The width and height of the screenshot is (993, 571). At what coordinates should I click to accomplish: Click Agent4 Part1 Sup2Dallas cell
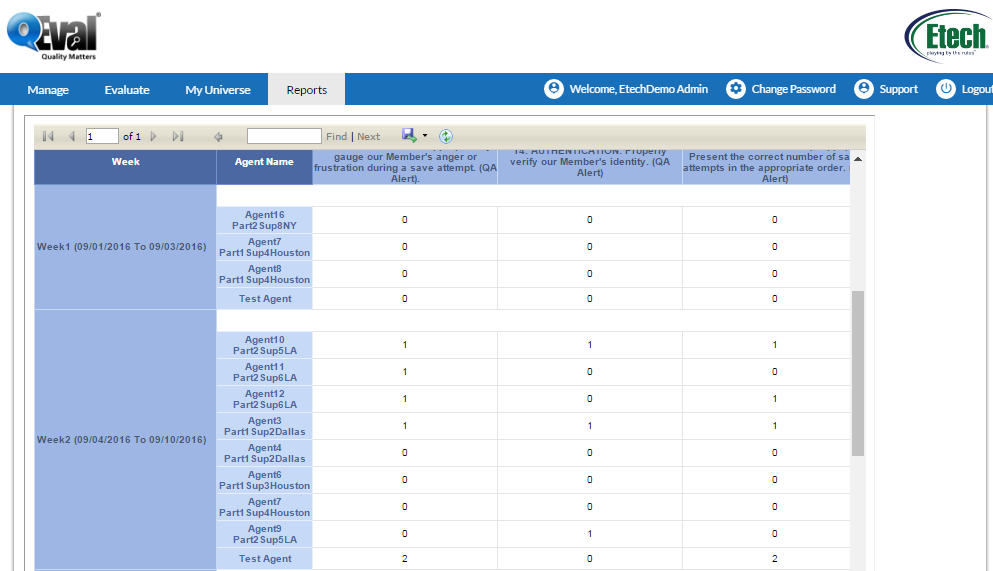pos(264,453)
